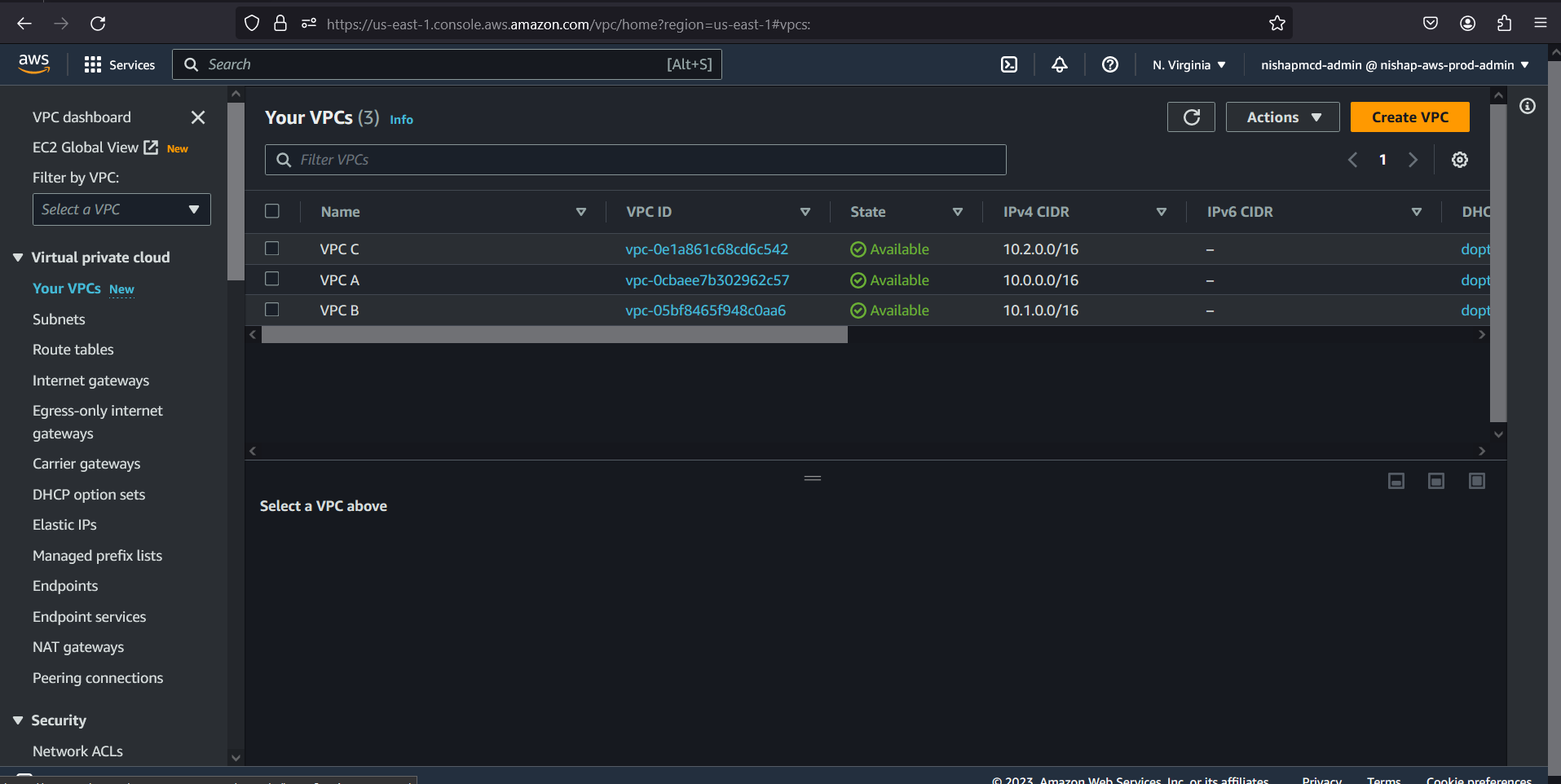This screenshot has width=1561, height=784.
Task: Check the VPC B row checkbox
Action: pyautogui.click(x=272, y=310)
